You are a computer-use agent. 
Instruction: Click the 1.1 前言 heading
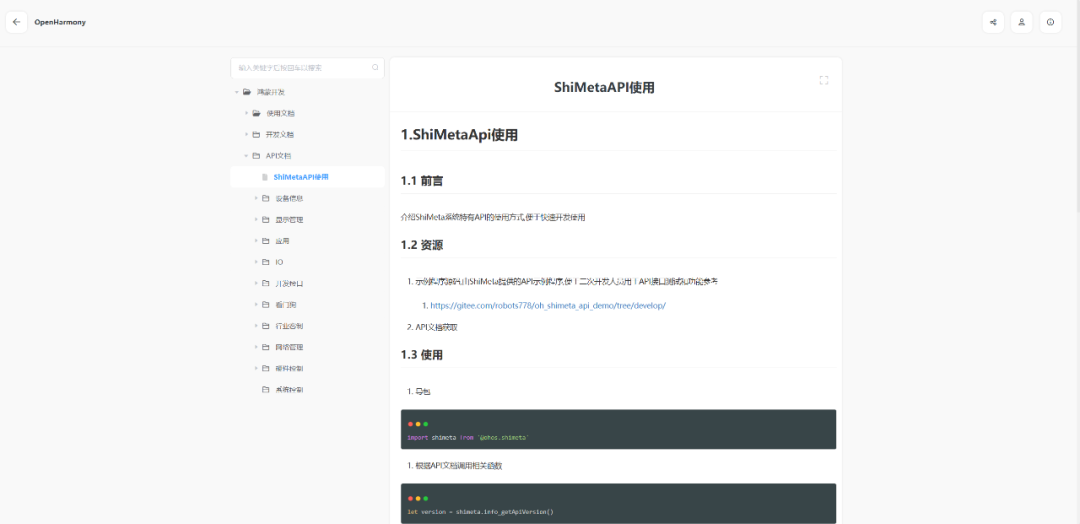[422, 181]
